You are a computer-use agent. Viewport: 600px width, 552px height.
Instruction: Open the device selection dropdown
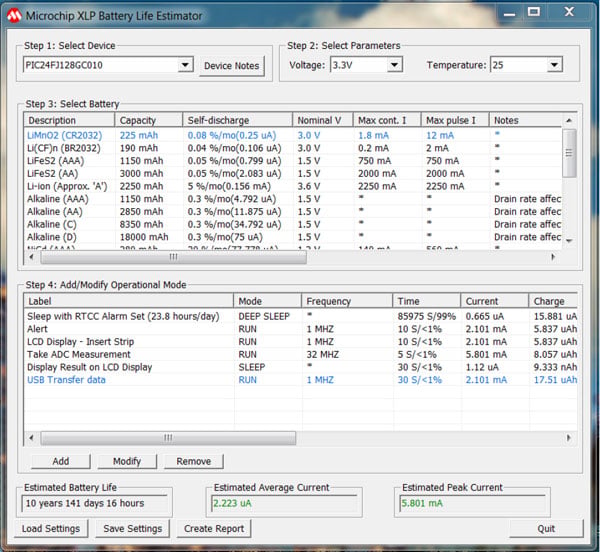pos(185,65)
